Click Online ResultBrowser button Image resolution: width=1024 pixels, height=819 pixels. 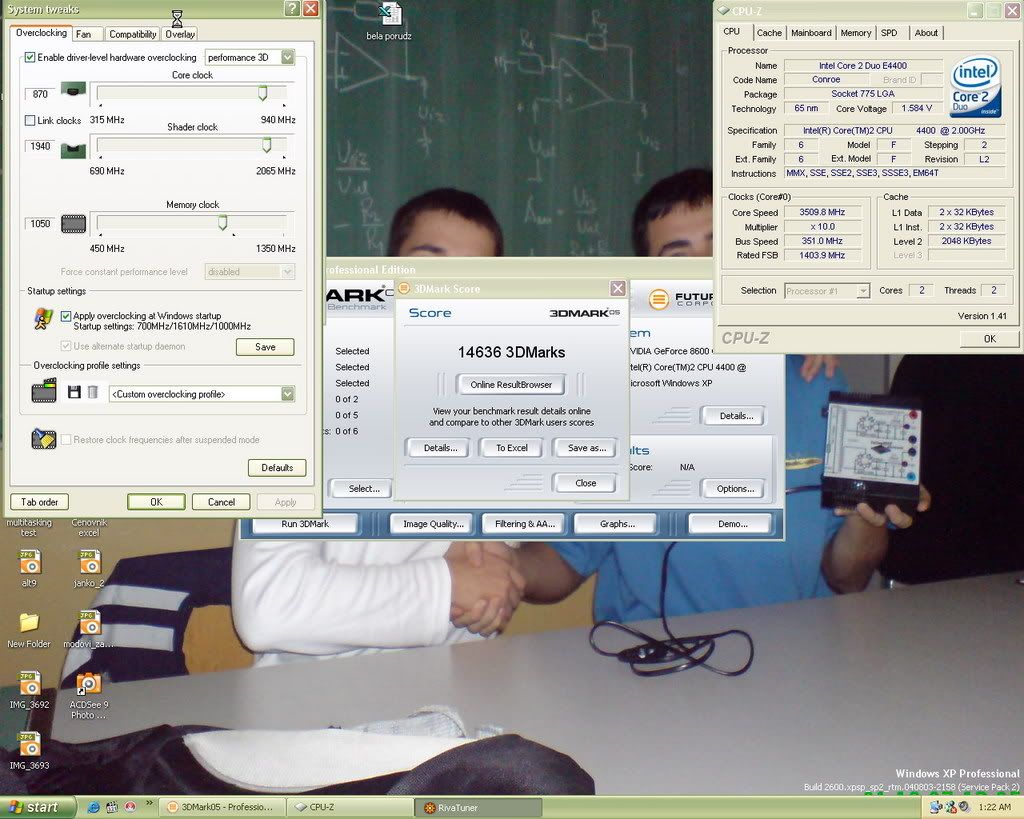pyautogui.click(x=511, y=385)
